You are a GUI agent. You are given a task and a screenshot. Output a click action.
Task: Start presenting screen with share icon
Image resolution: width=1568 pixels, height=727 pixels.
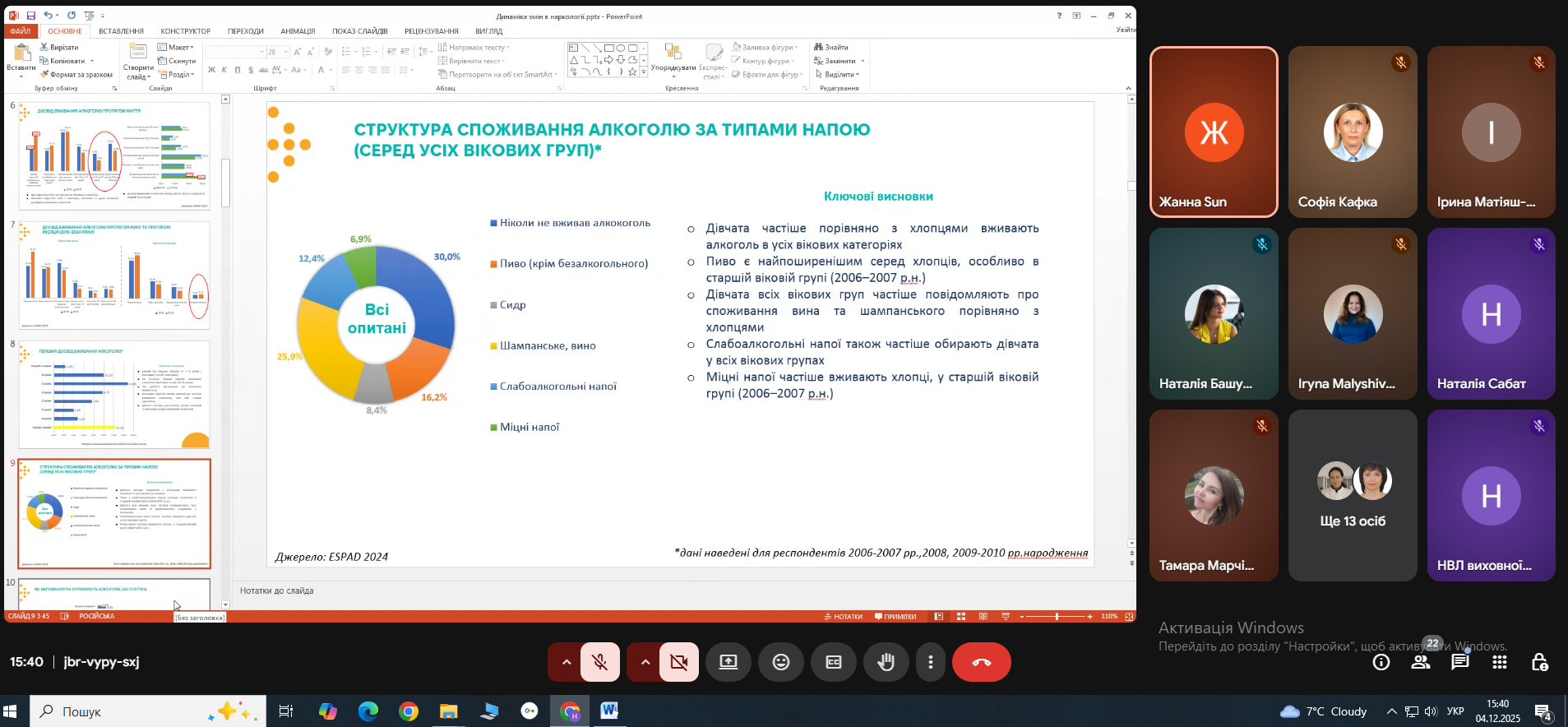coord(728,662)
